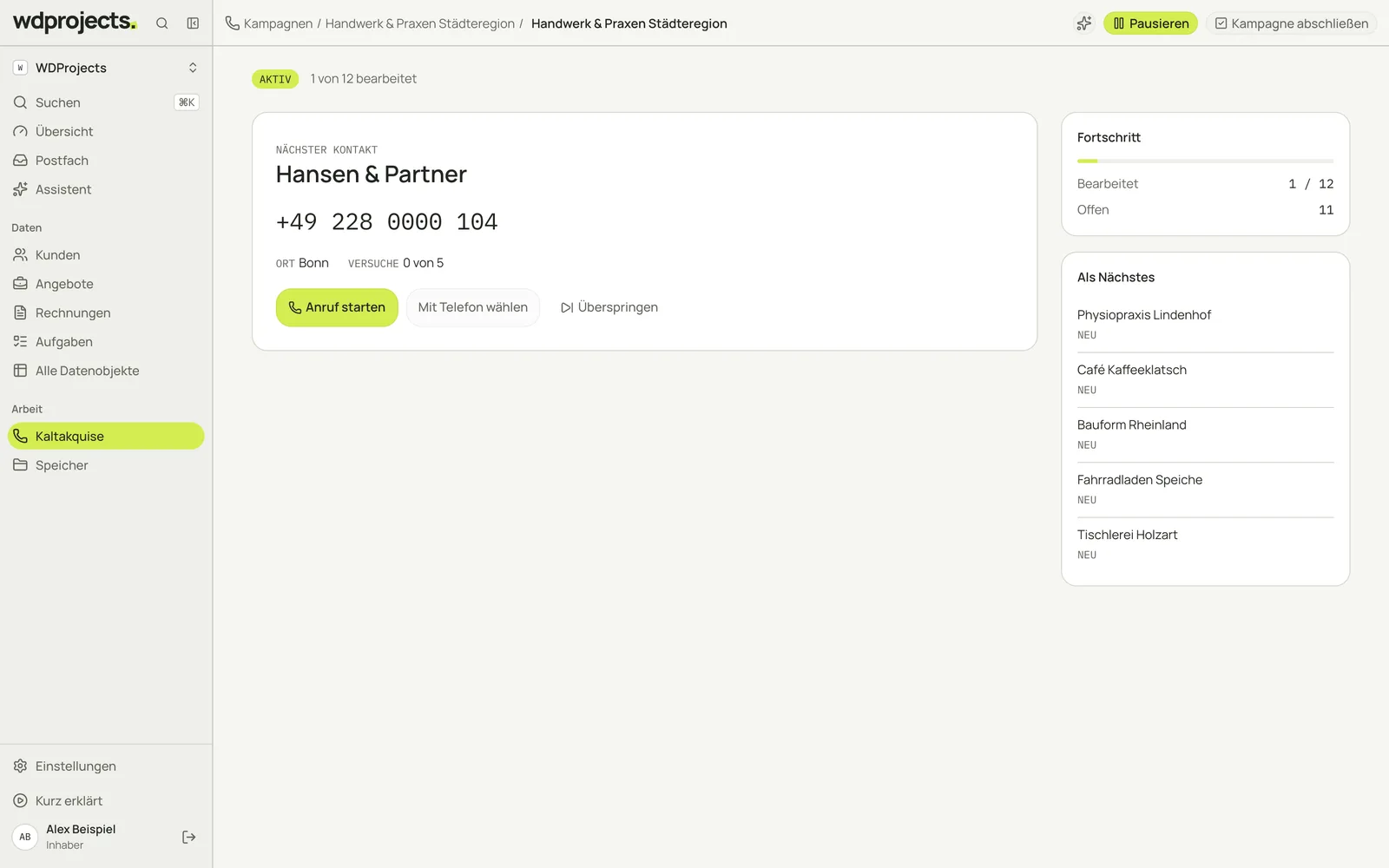Click the middle Handwerk & Praxen breadcrumb
This screenshot has width=1389, height=868.
pos(420,23)
